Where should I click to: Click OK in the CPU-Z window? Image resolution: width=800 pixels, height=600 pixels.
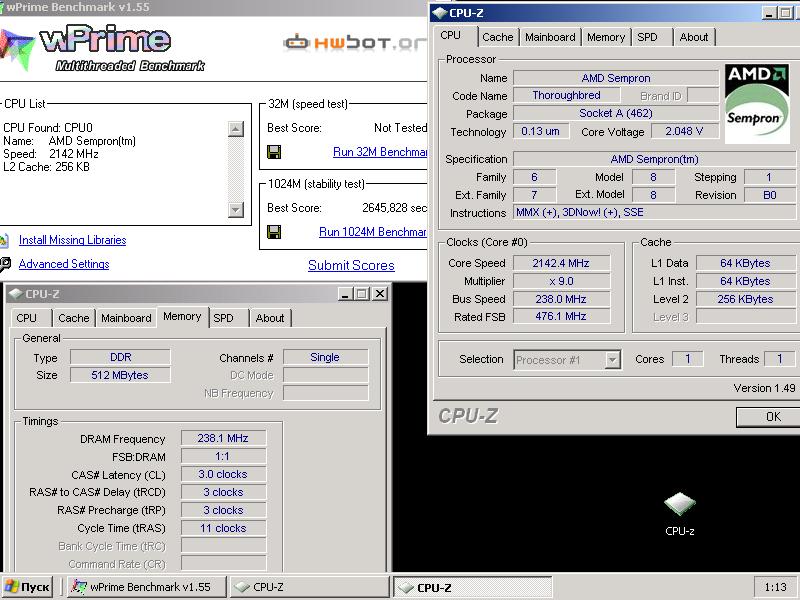pos(768,417)
